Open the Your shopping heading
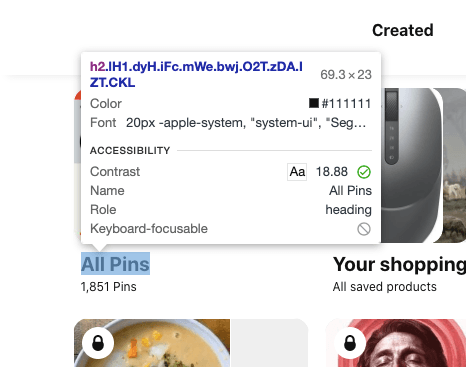 [x=399, y=264]
